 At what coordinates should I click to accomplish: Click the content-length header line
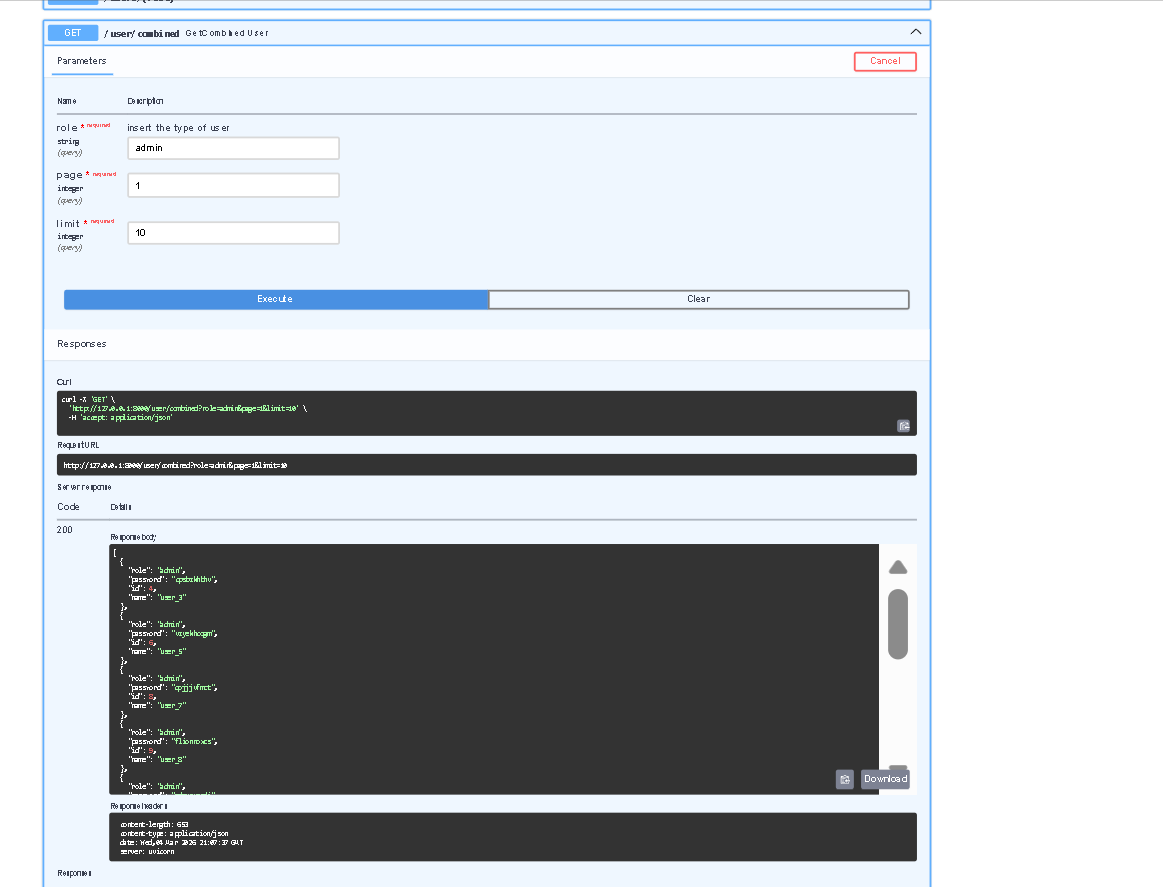(154, 825)
